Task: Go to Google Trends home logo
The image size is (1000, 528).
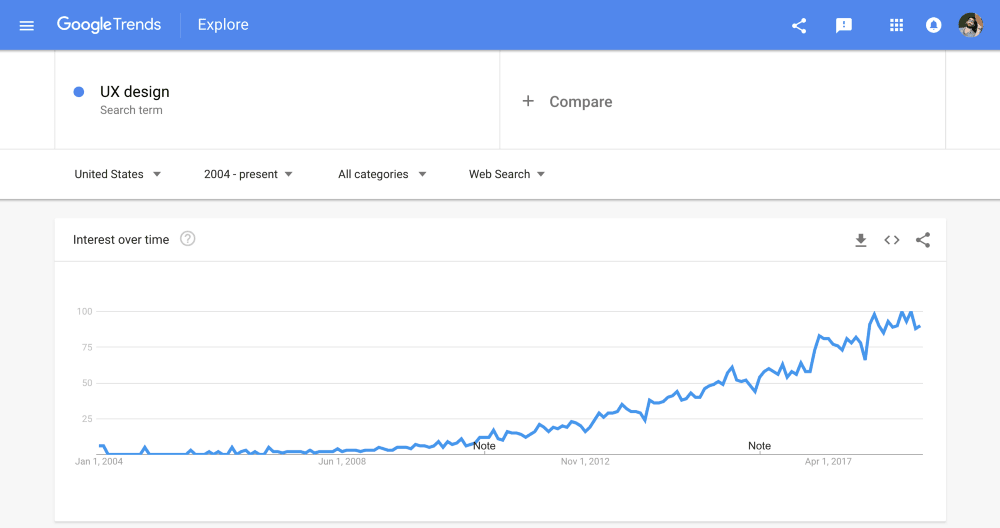Action: [109, 25]
